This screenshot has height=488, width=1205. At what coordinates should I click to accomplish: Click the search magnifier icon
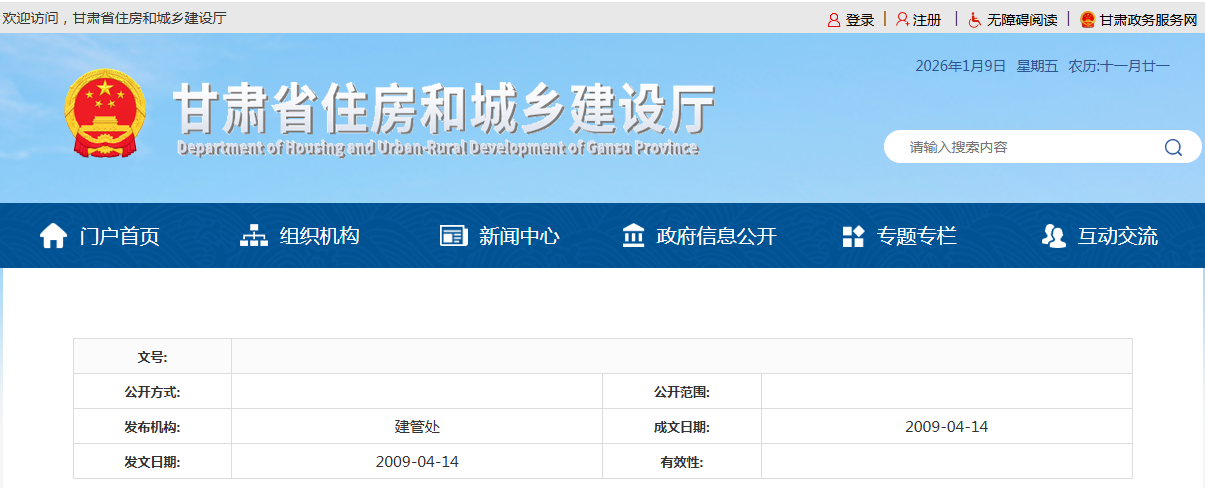pos(1173,148)
